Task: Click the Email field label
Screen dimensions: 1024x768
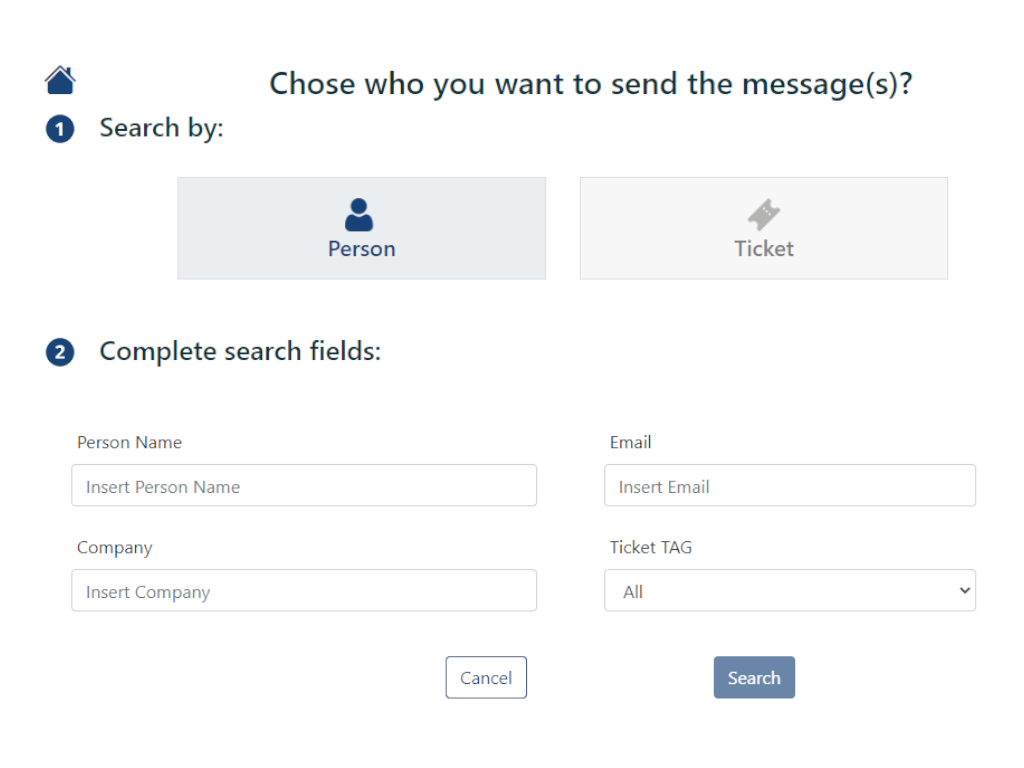Action: (631, 442)
